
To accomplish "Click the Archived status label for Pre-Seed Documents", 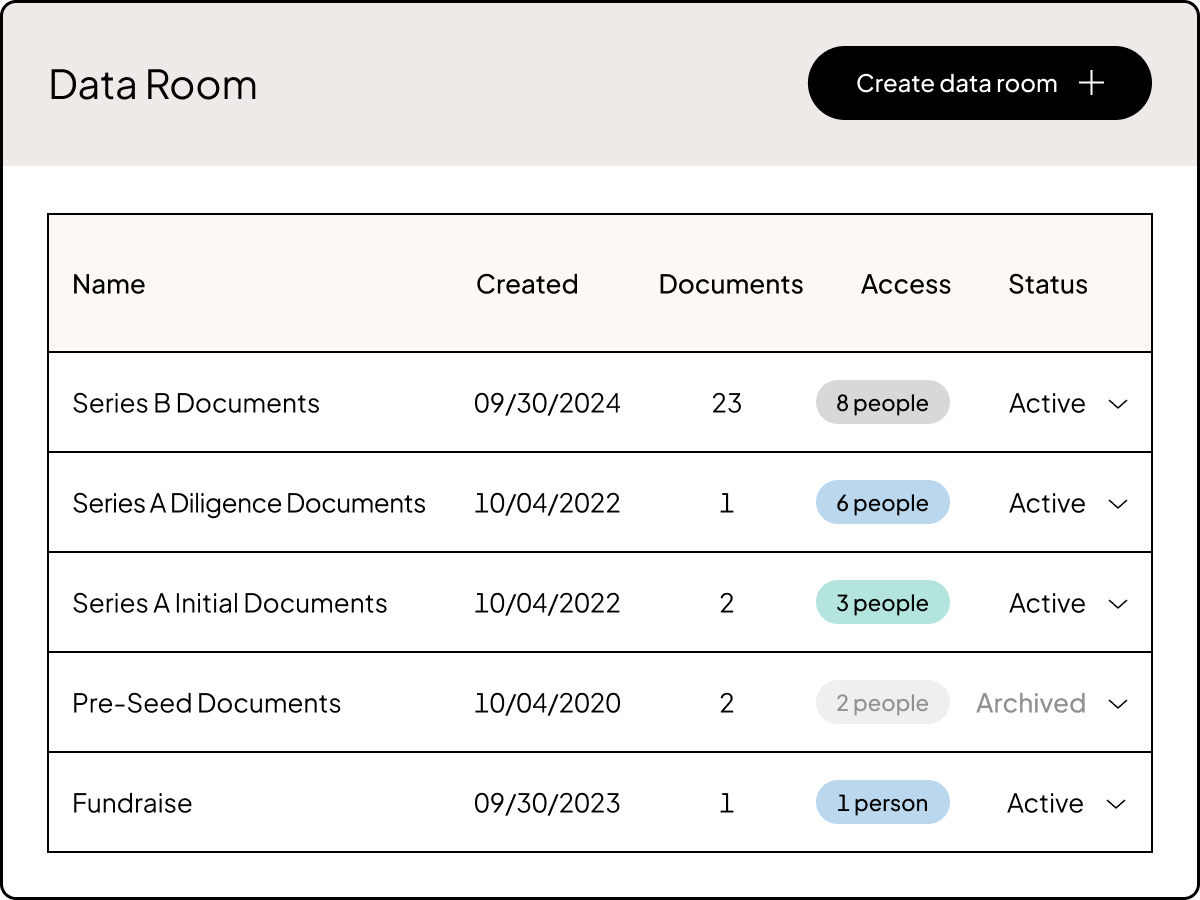I will coord(1031,703).
